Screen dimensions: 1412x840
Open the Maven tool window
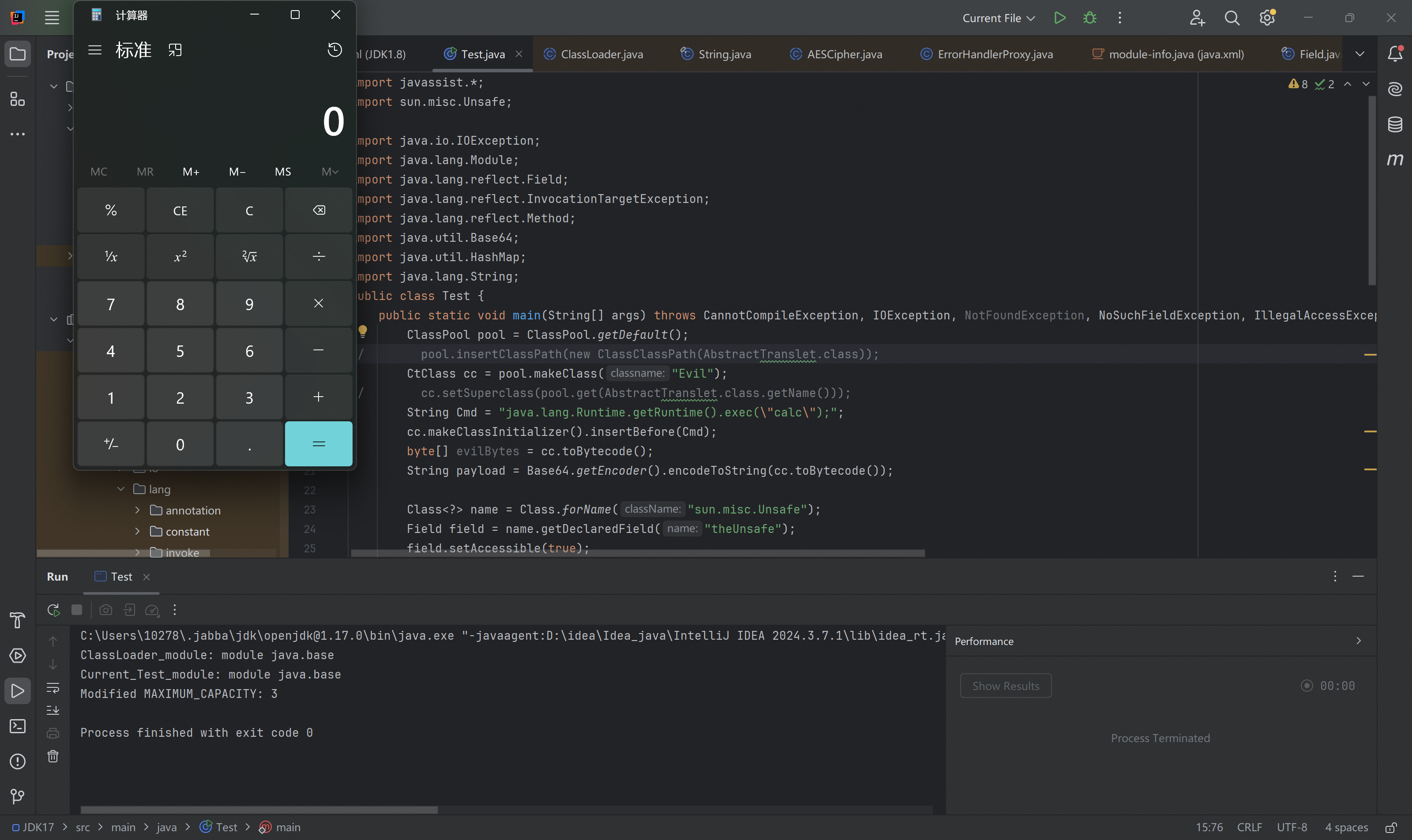(1395, 159)
